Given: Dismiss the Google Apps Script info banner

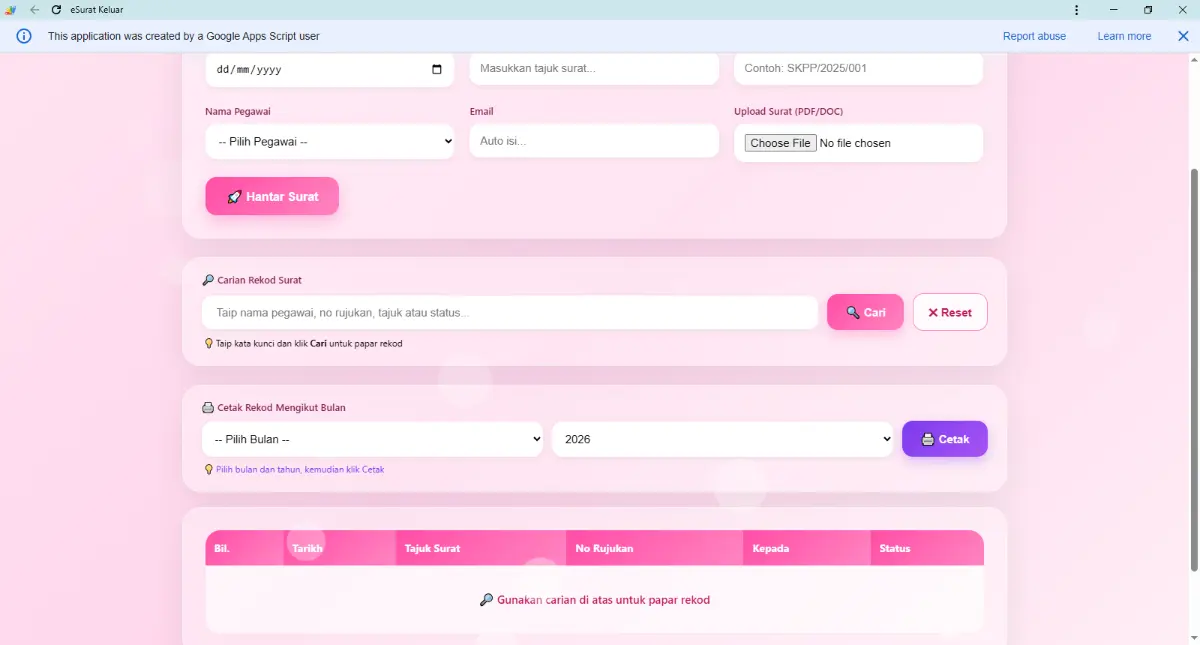Looking at the screenshot, I should [1183, 36].
